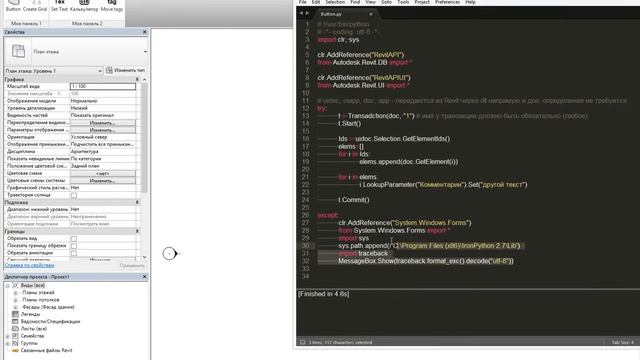
Task: Click the [Finished in 4.6s] build output
Action: click(323, 294)
